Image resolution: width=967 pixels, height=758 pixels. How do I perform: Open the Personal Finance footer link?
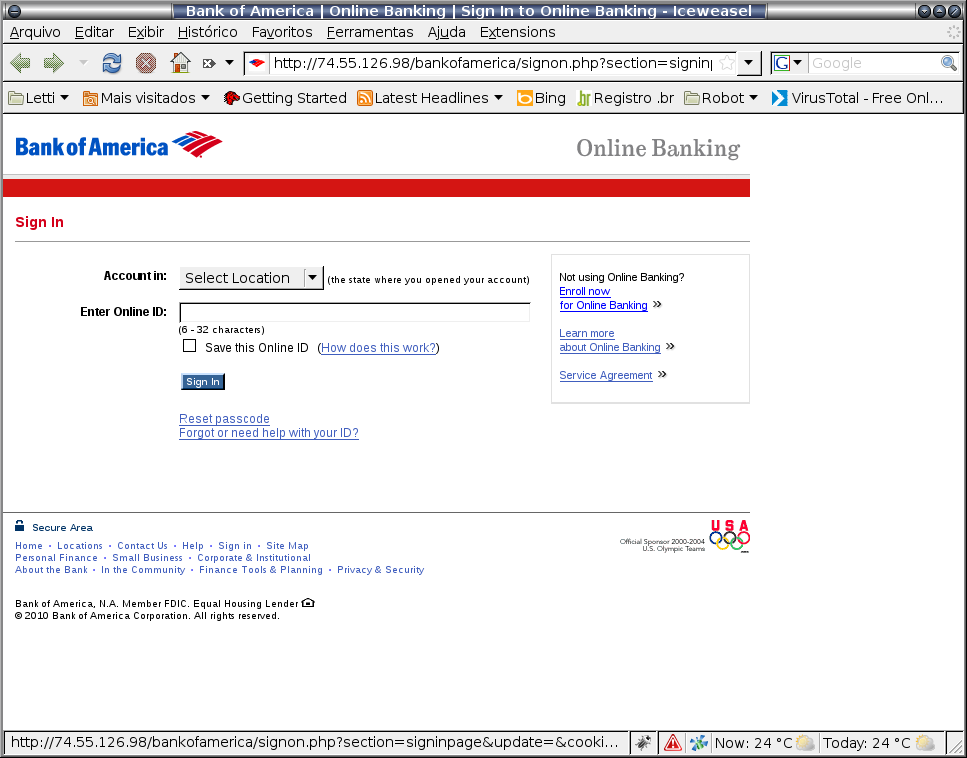56,558
